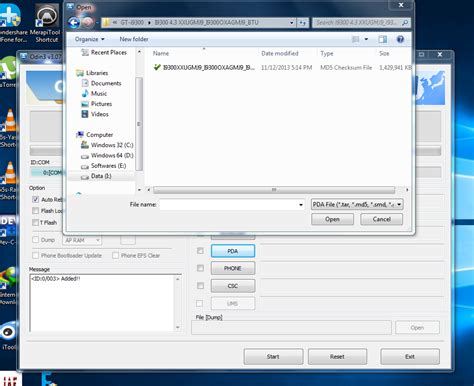
Task: Toggle the Flash Lock checkbox
Action: coord(35,211)
